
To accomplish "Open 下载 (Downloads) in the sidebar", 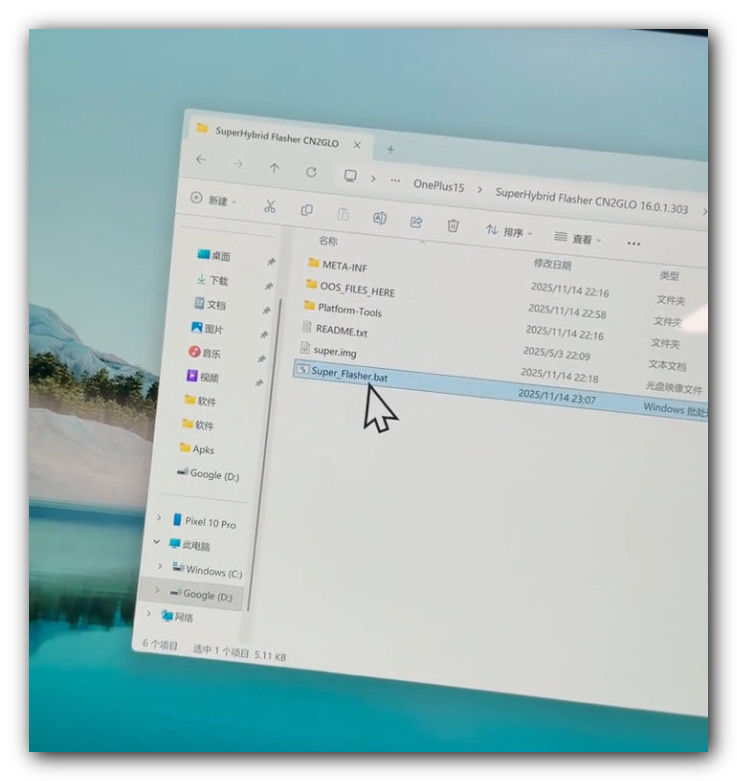I will coord(218,281).
